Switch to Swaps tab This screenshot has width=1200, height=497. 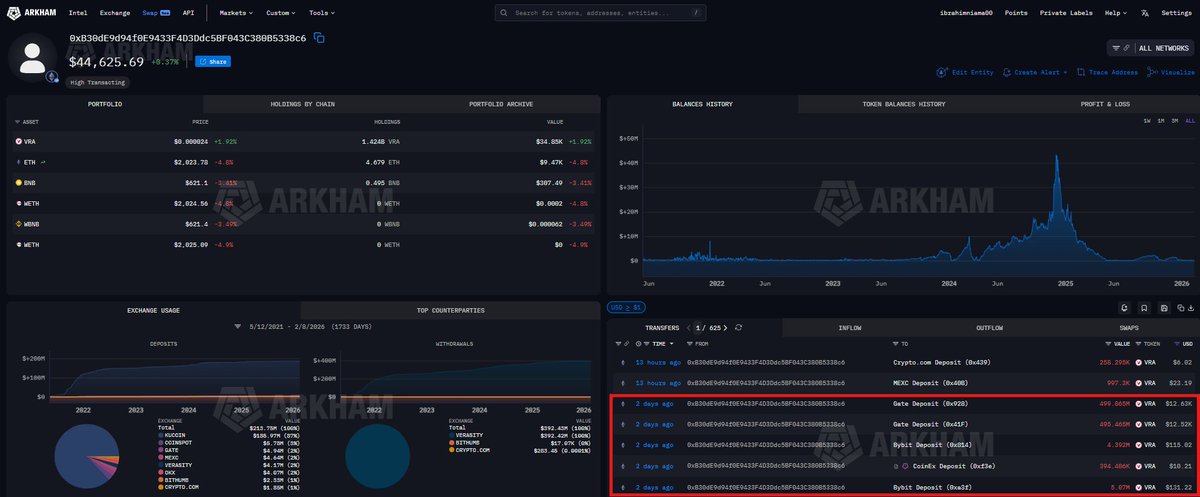(1128, 327)
